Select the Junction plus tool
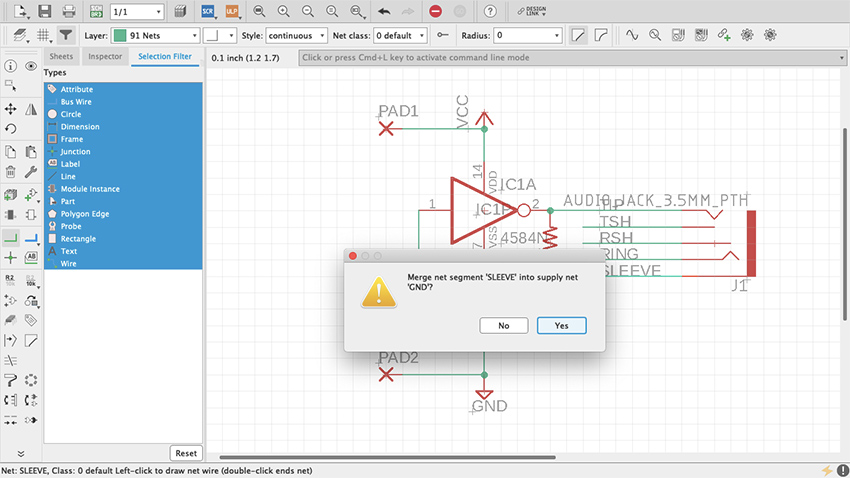This screenshot has width=850, height=478. [10, 257]
